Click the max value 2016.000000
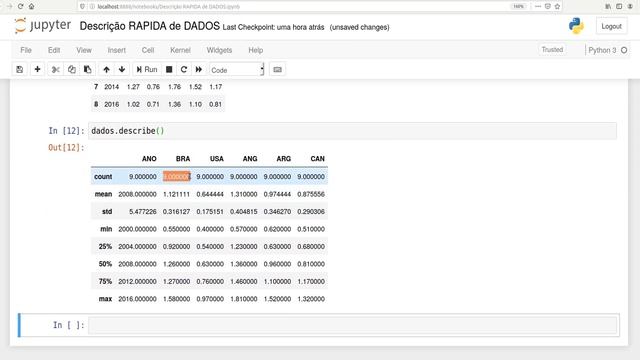The image size is (640, 360). 137,299
